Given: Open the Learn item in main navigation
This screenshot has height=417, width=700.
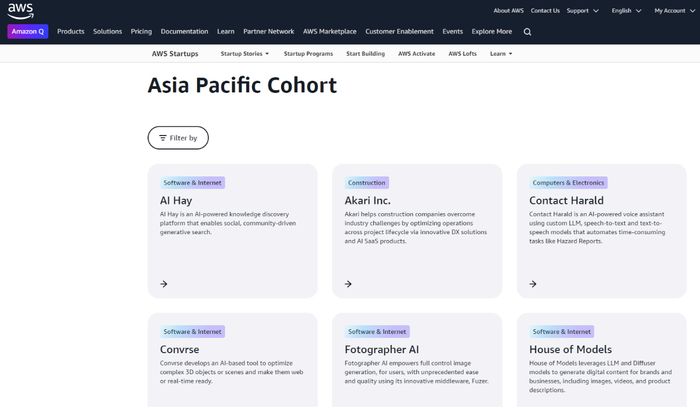Looking at the screenshot, I should (225, 32).
